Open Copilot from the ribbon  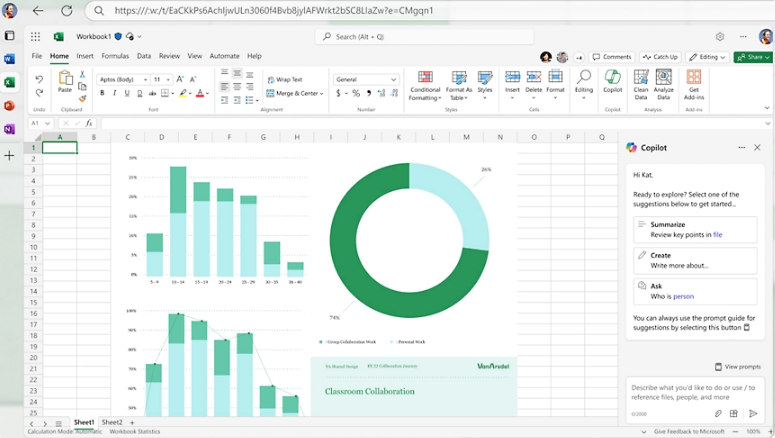point(612,82)
